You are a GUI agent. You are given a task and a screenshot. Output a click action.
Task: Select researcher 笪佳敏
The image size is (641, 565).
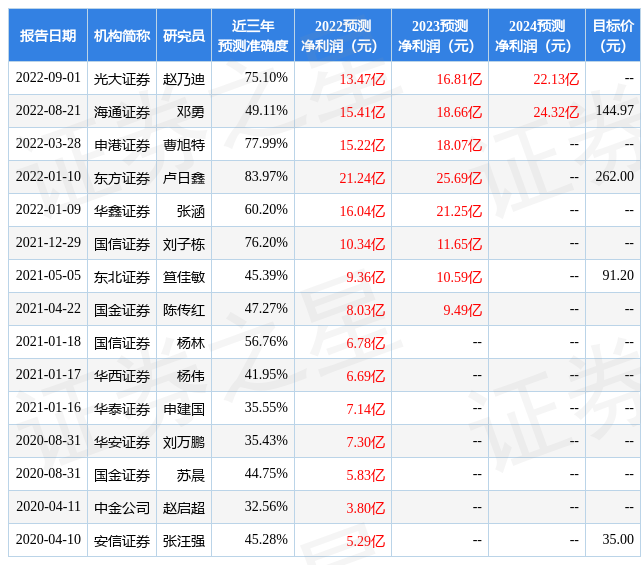pos(184,278)
